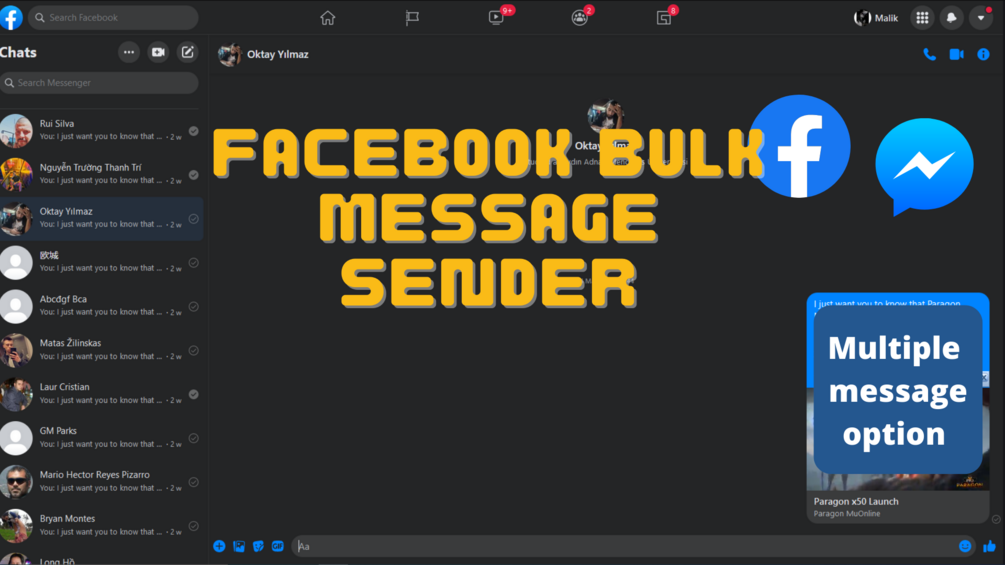Viewport: 1005px width, 565px height.
Task: Start a video call with Oktay Yılmaz
Action: pyautogui.click(x=956, y=54)
